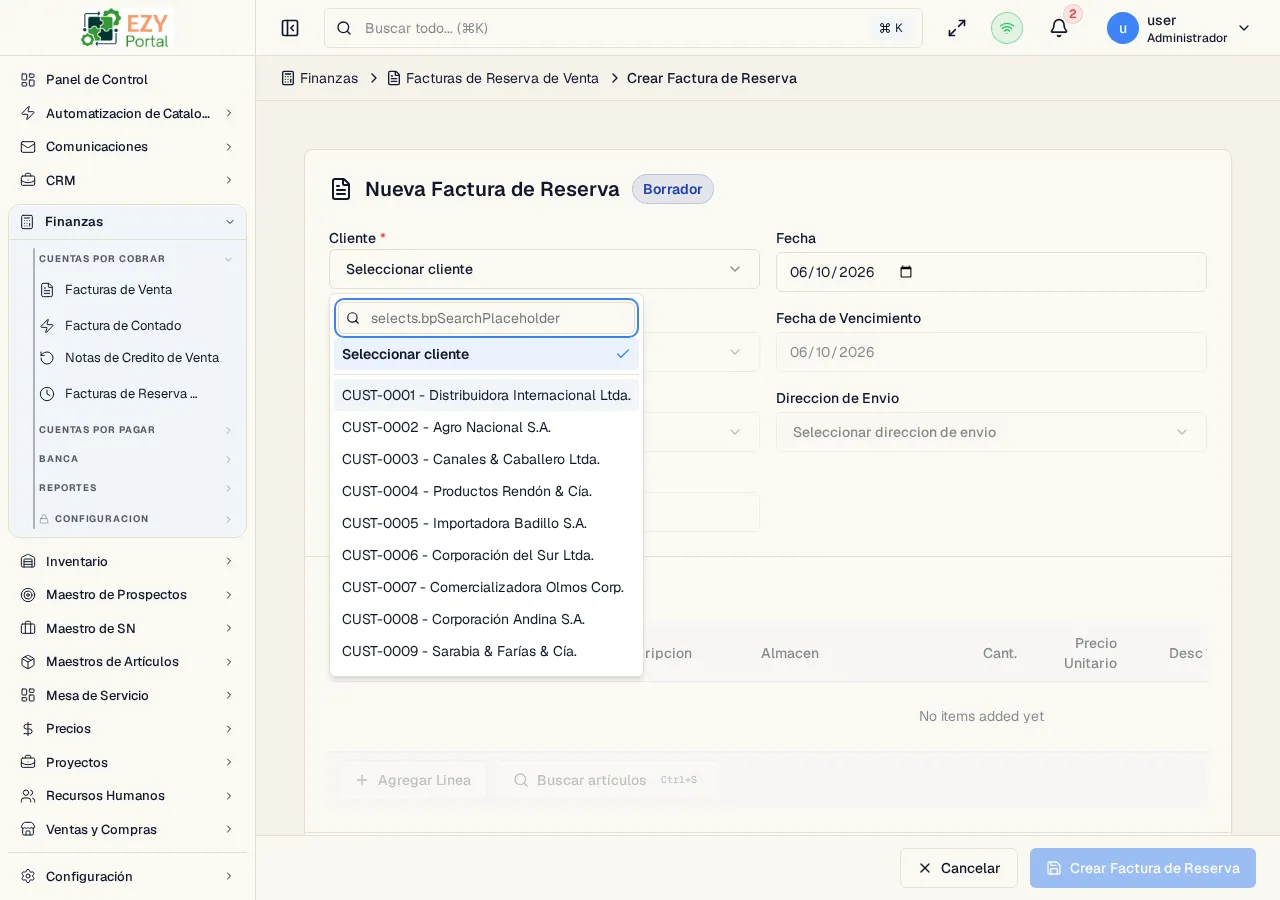
Task: Choose CUST-0009 Sarabia & Farías & Cía.
Action: [x=486, y=651]
